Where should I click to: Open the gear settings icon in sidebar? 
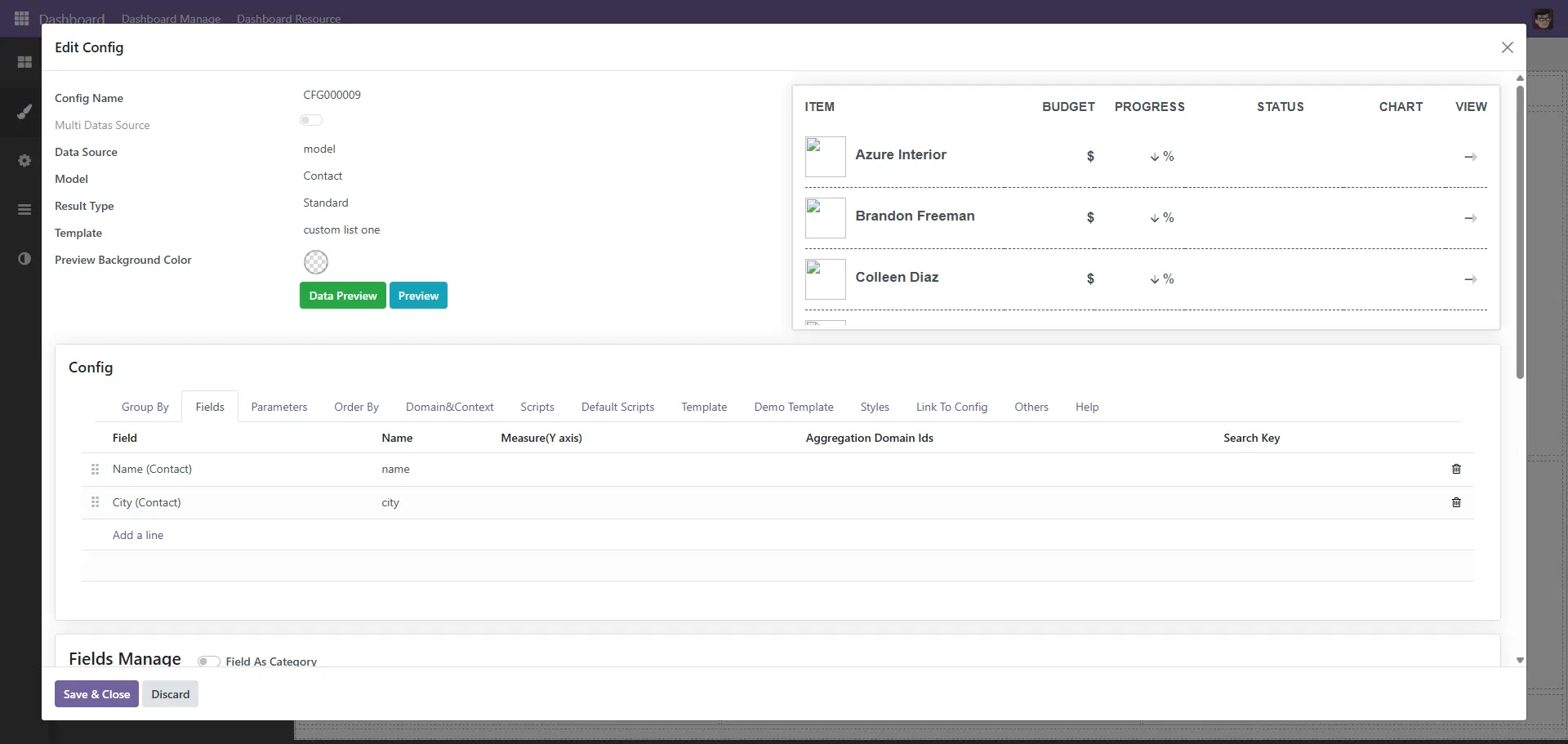[24, 161]
